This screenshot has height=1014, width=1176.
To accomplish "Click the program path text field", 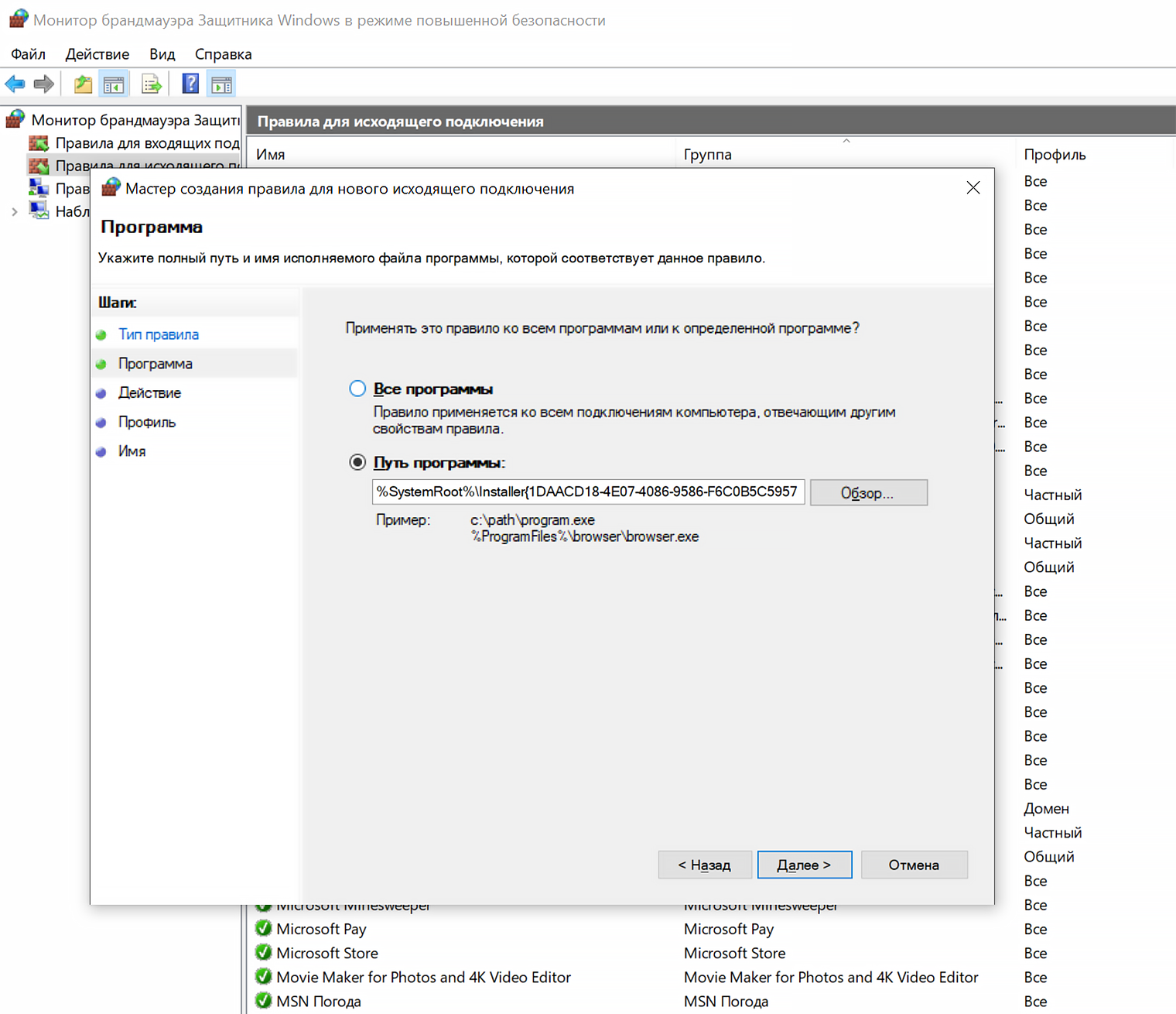I will tap(588, 492).
